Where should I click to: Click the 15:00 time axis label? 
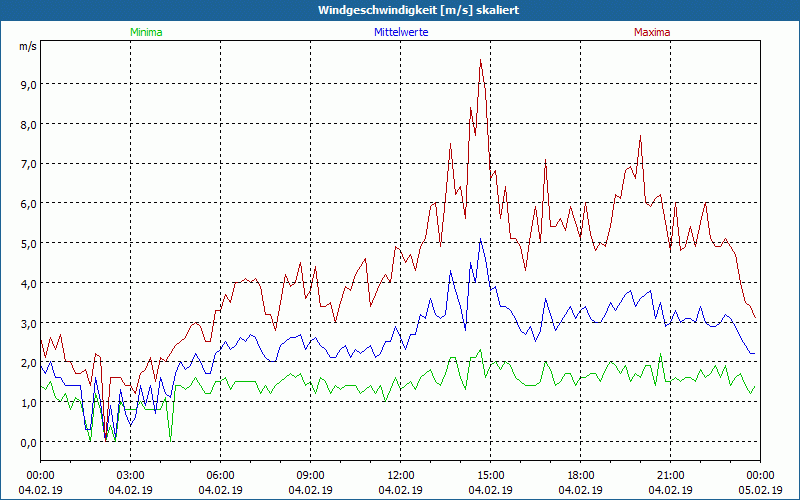pyautogui.click(x=490, y=476)
